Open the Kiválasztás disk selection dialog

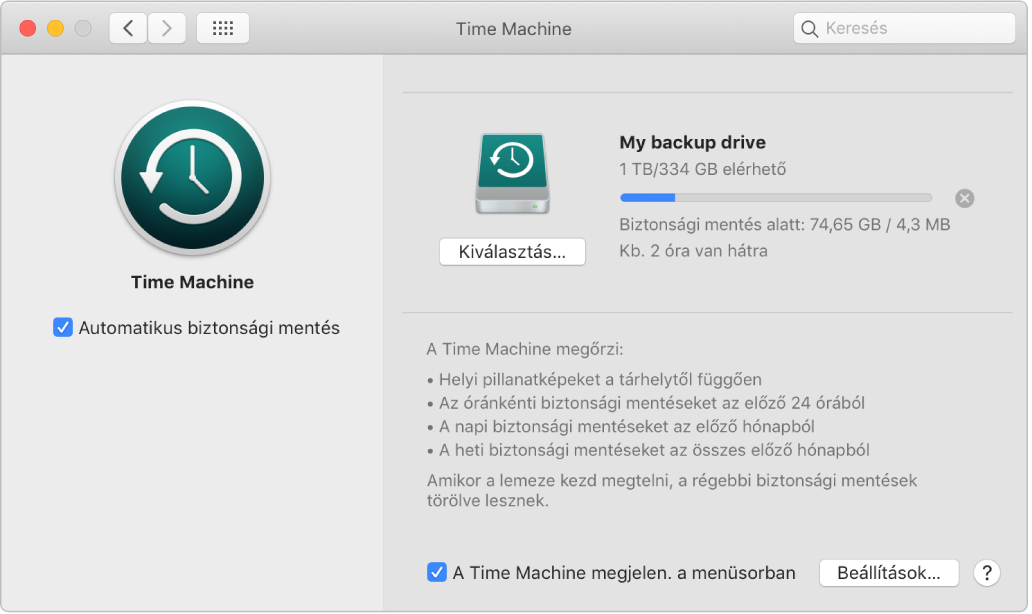click(x=512, y=251)
